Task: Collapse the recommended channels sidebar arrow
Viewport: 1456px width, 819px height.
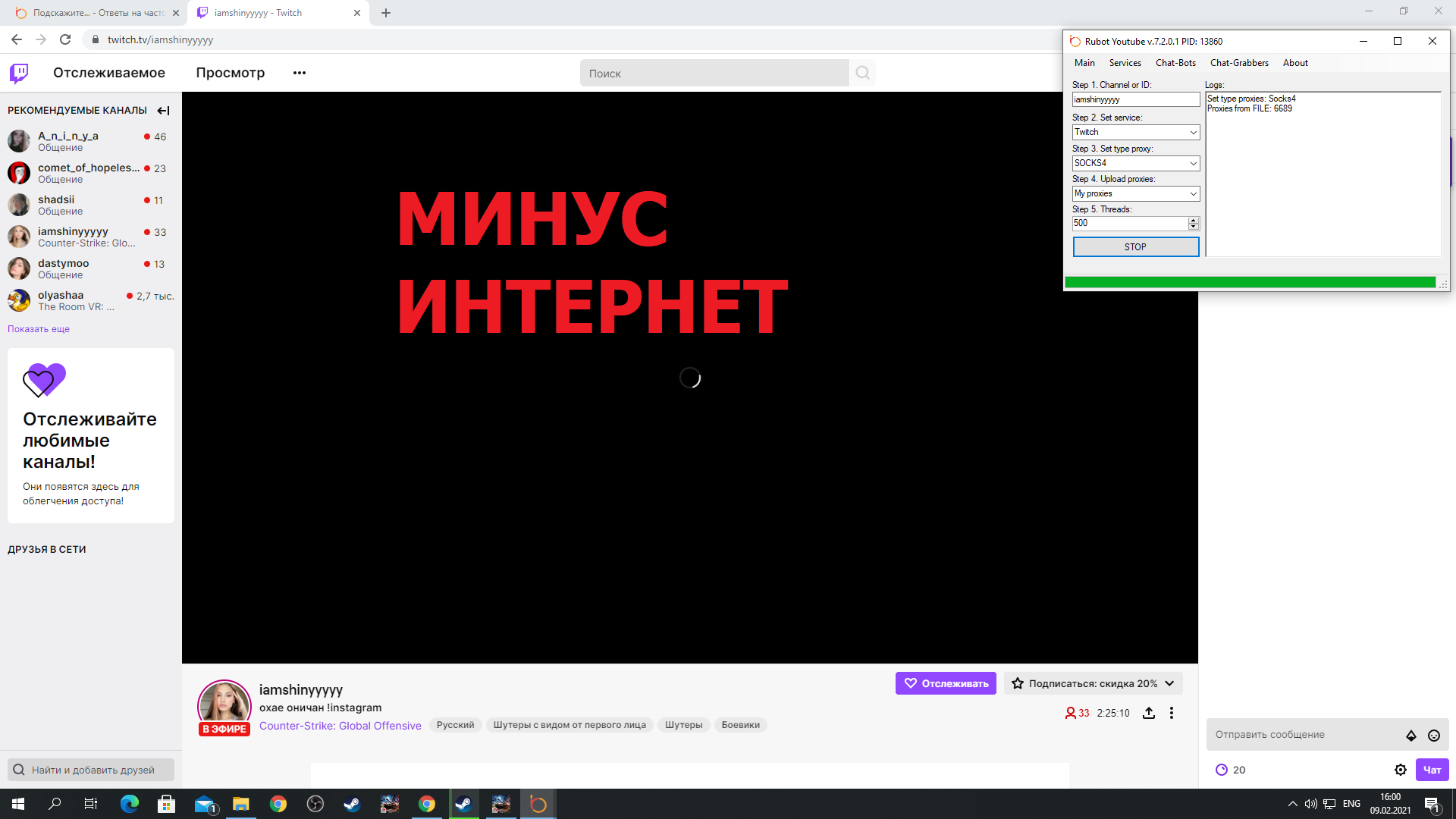Action: click(163, 111)
